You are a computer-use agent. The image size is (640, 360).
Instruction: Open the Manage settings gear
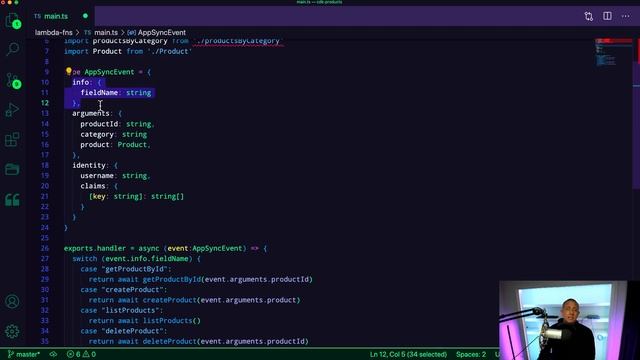click(12, 331)
